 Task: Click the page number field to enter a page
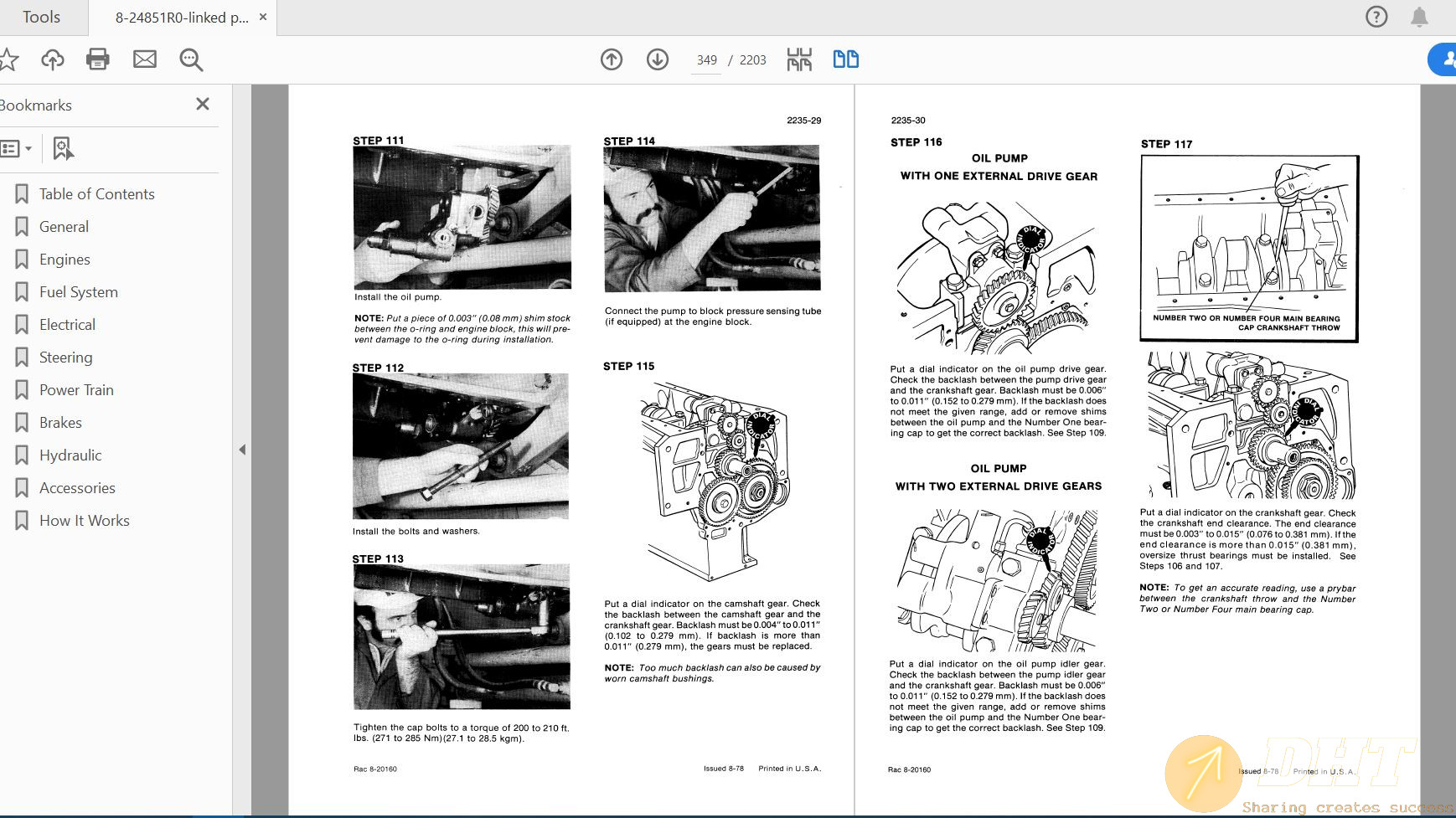706,59
